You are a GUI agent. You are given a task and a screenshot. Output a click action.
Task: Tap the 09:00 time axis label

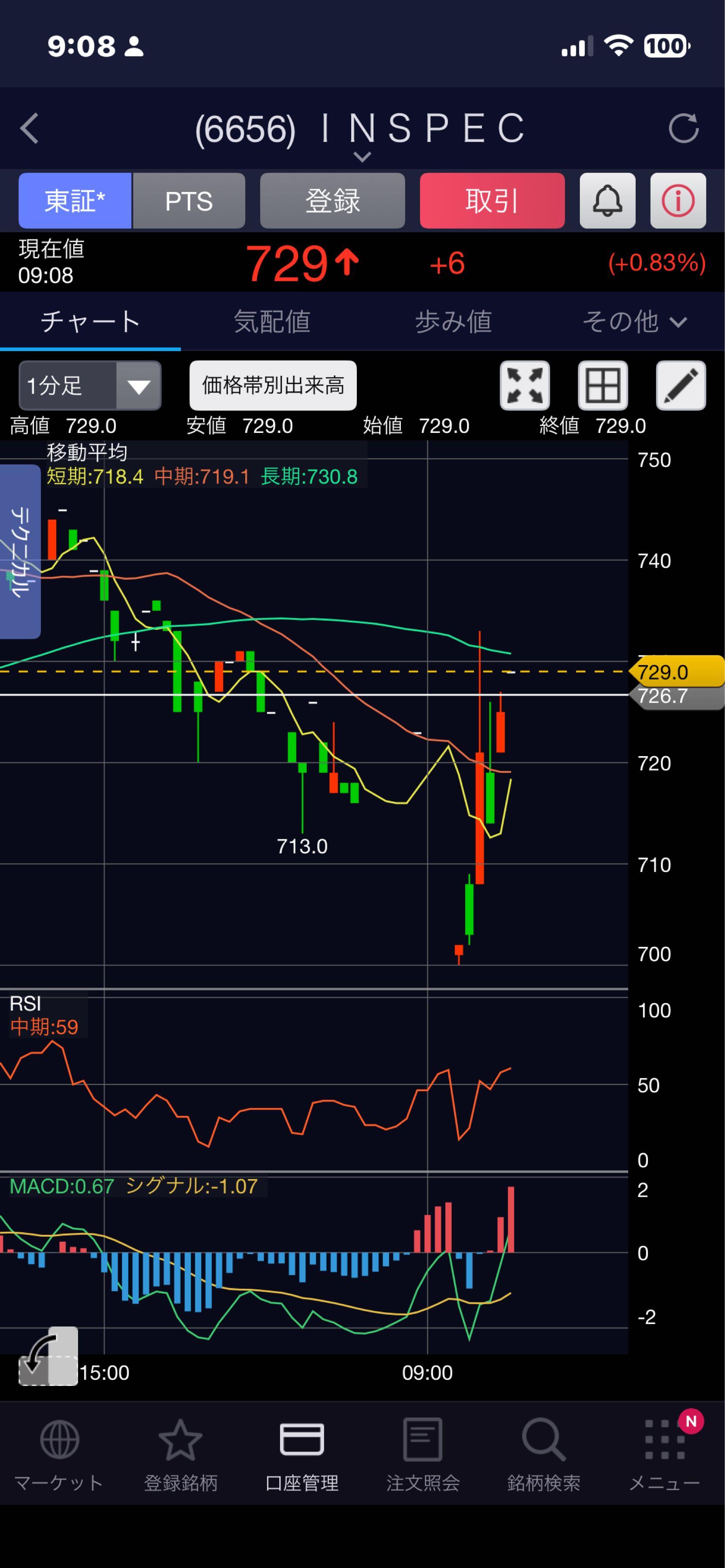tap(427, 1372)
